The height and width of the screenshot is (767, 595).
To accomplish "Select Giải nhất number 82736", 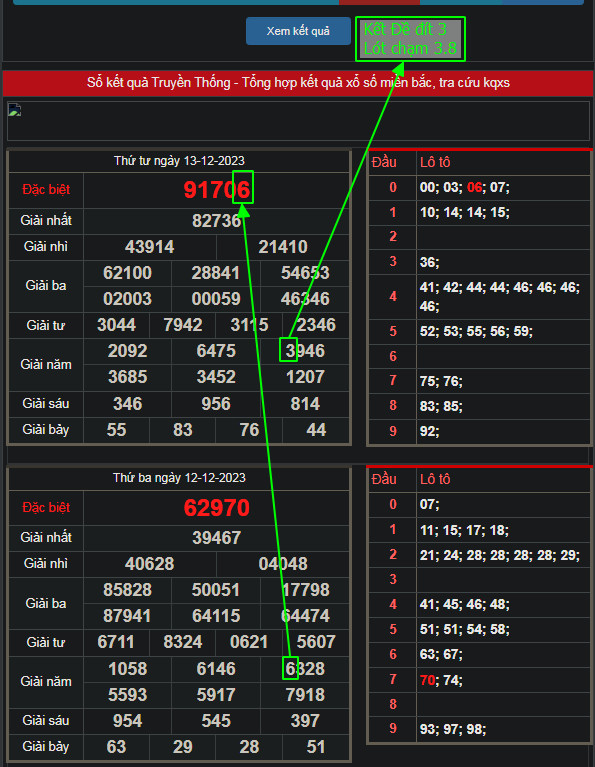I will click(216, 221).
